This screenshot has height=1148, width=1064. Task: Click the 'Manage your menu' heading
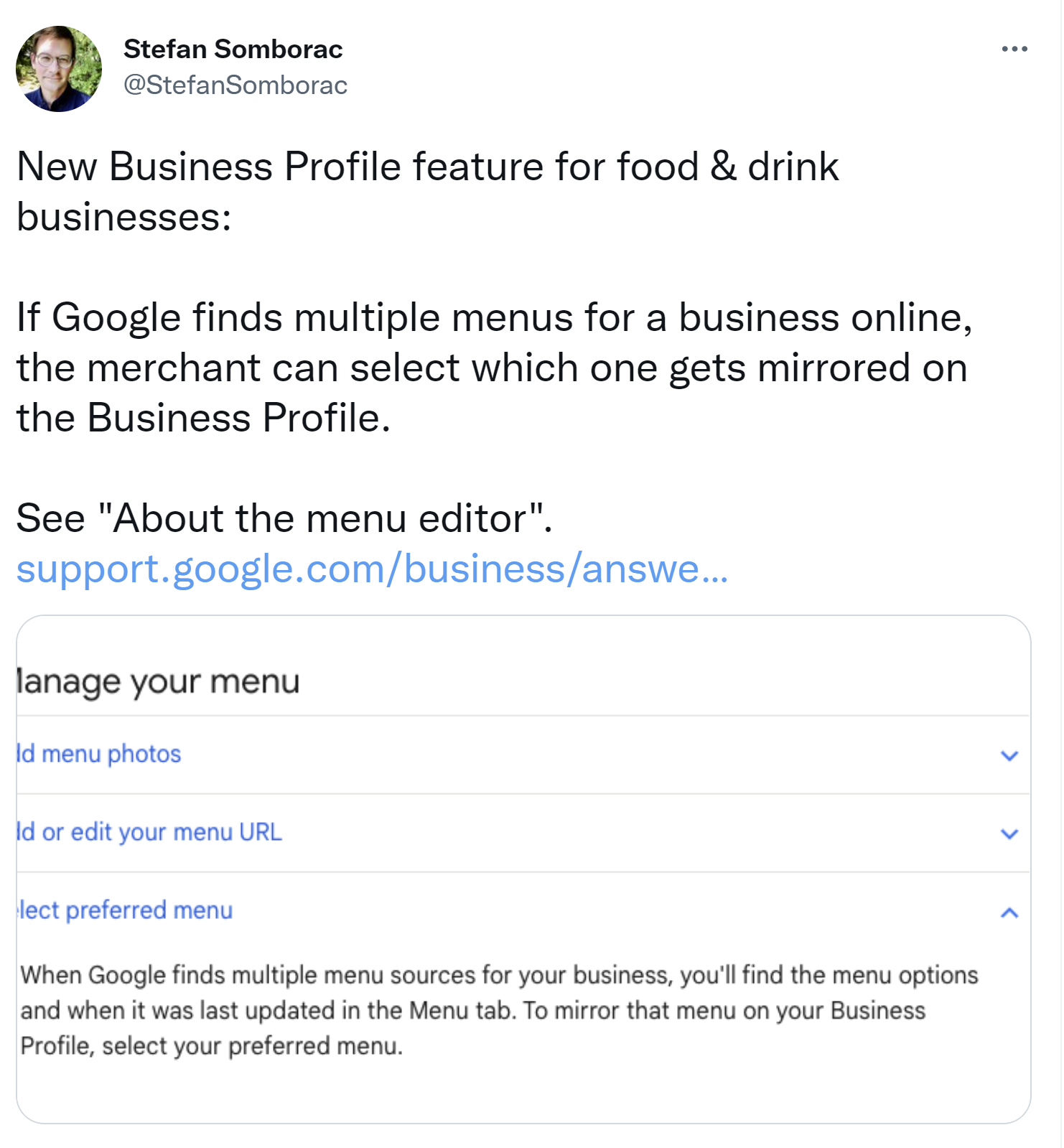click(158, 681)
